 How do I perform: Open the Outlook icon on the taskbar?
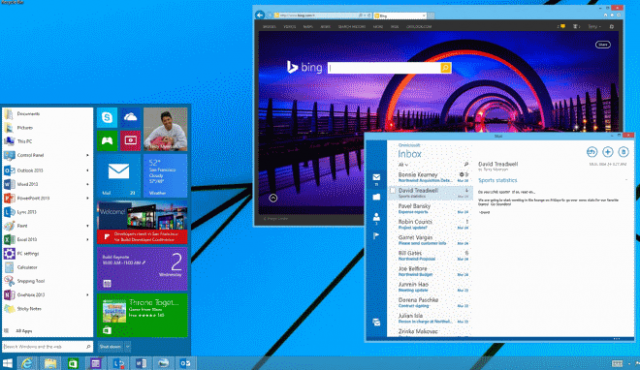click(185, 363)
